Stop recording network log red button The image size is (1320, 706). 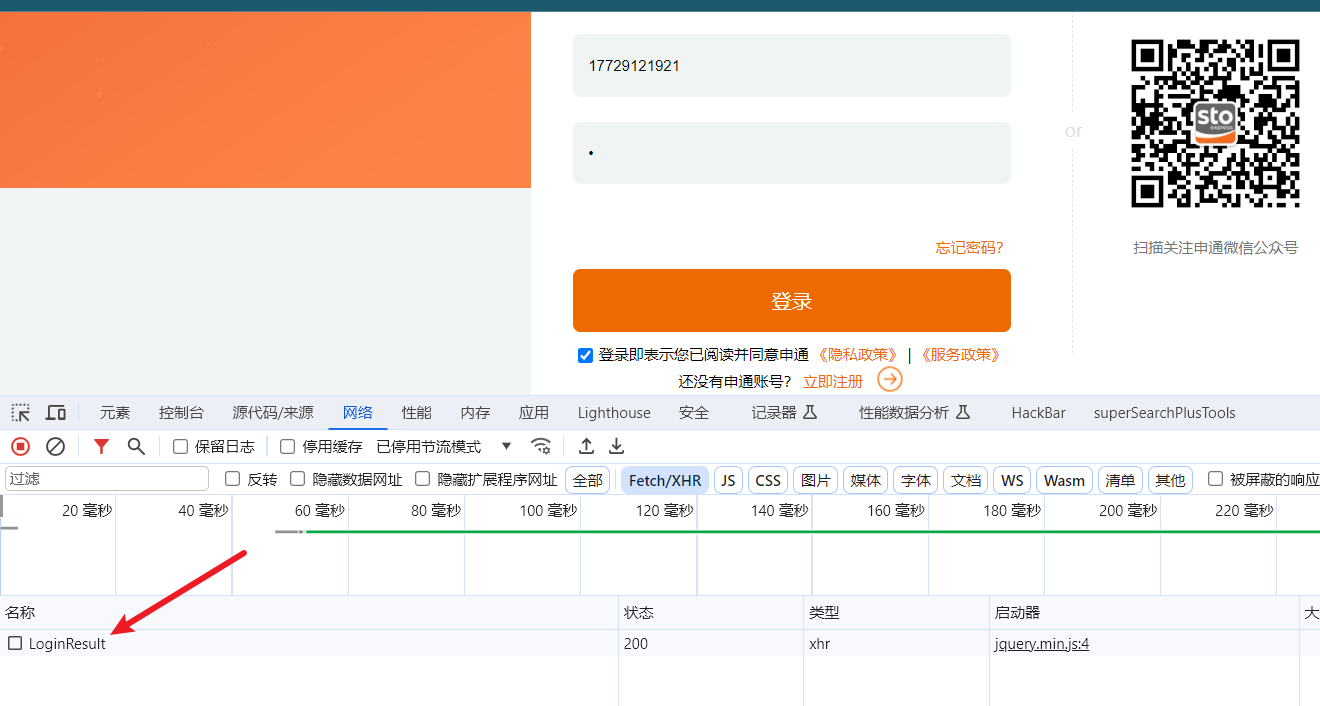point(21,446)
